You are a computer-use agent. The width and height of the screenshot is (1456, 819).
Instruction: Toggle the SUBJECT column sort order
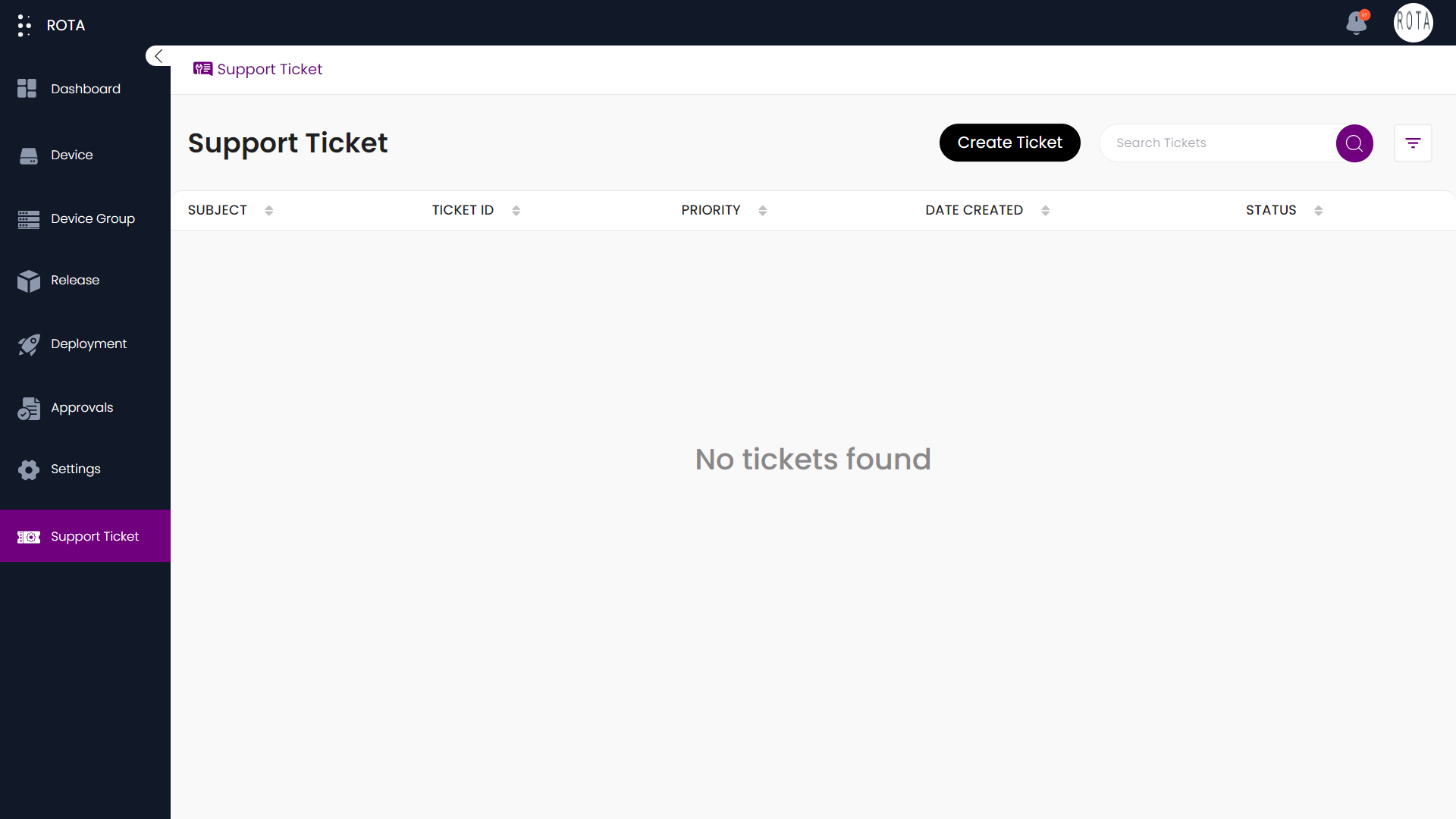click(269, 210)
